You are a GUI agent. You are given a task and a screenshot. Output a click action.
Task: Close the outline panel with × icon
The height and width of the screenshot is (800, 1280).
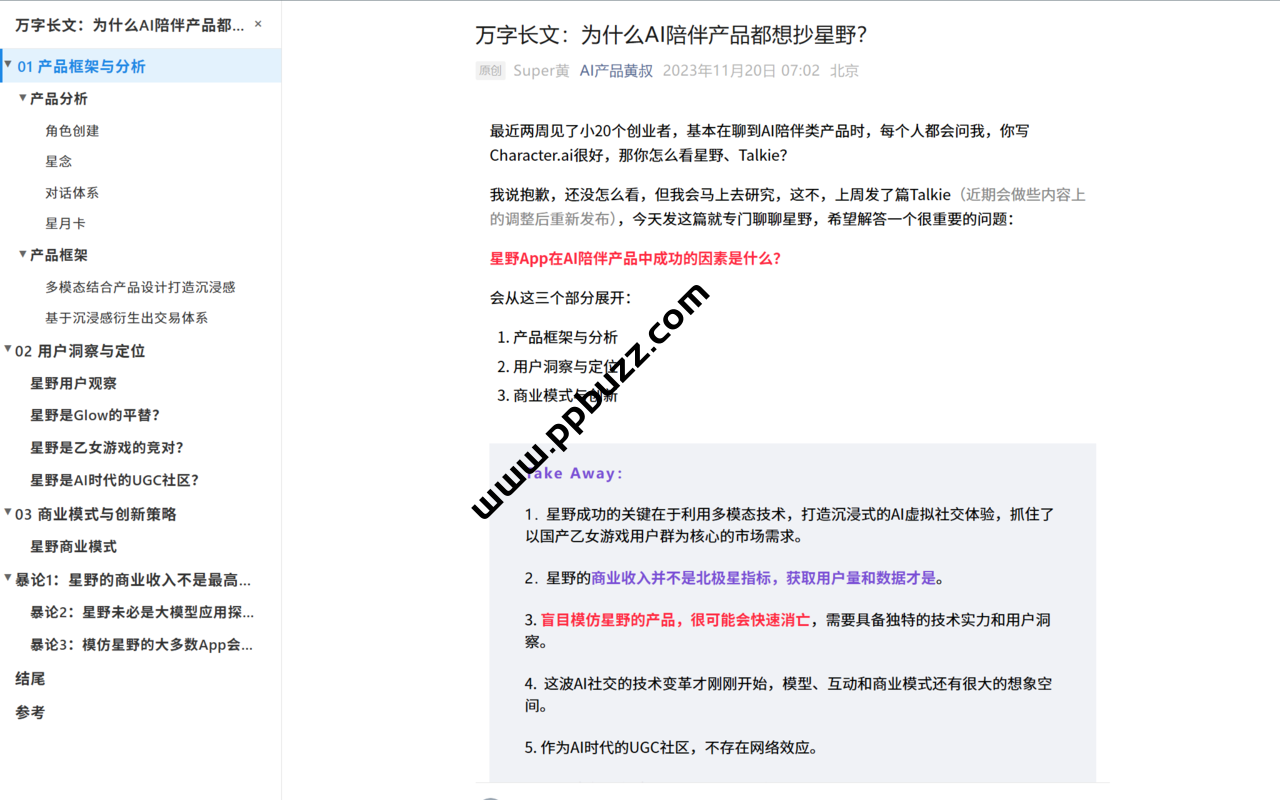pyautogui.click(x=258, y=25)
